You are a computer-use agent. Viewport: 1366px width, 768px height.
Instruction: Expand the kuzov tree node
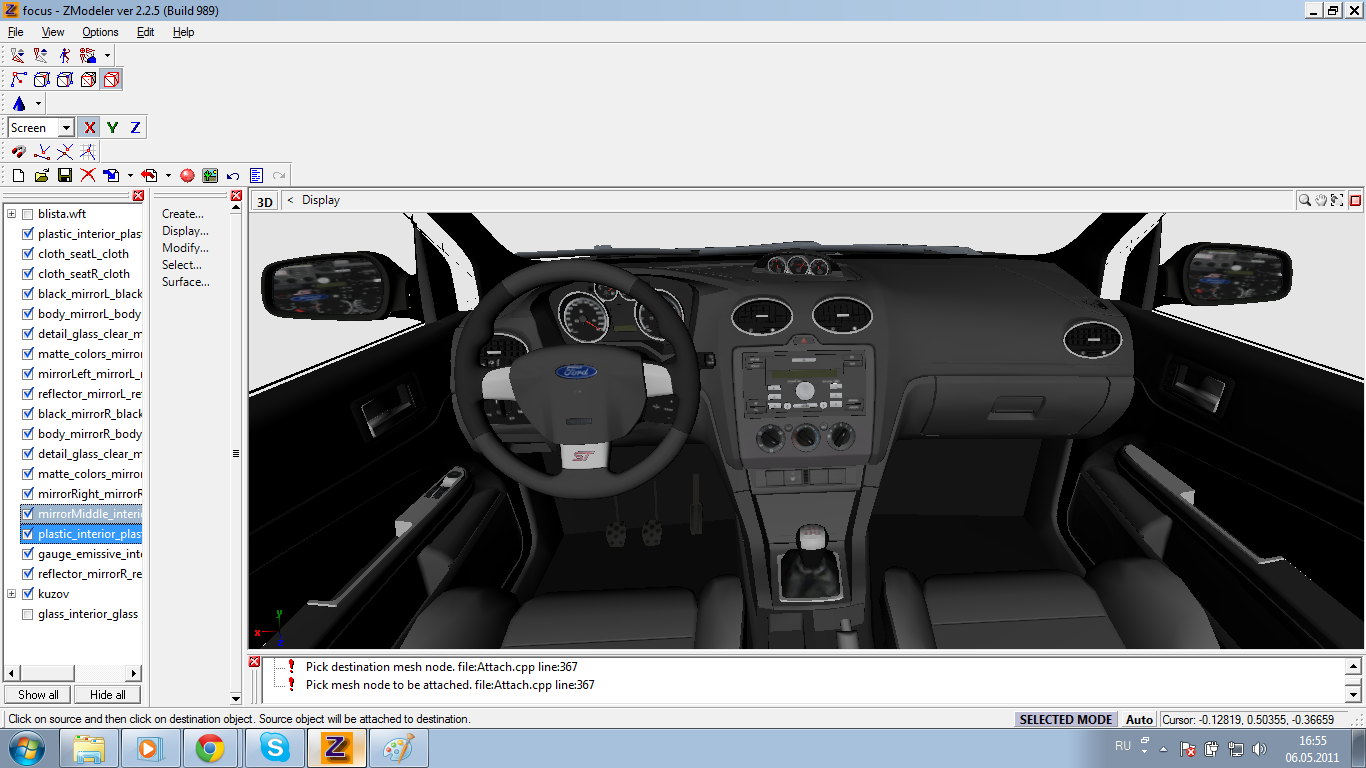(x=11, y=594)
